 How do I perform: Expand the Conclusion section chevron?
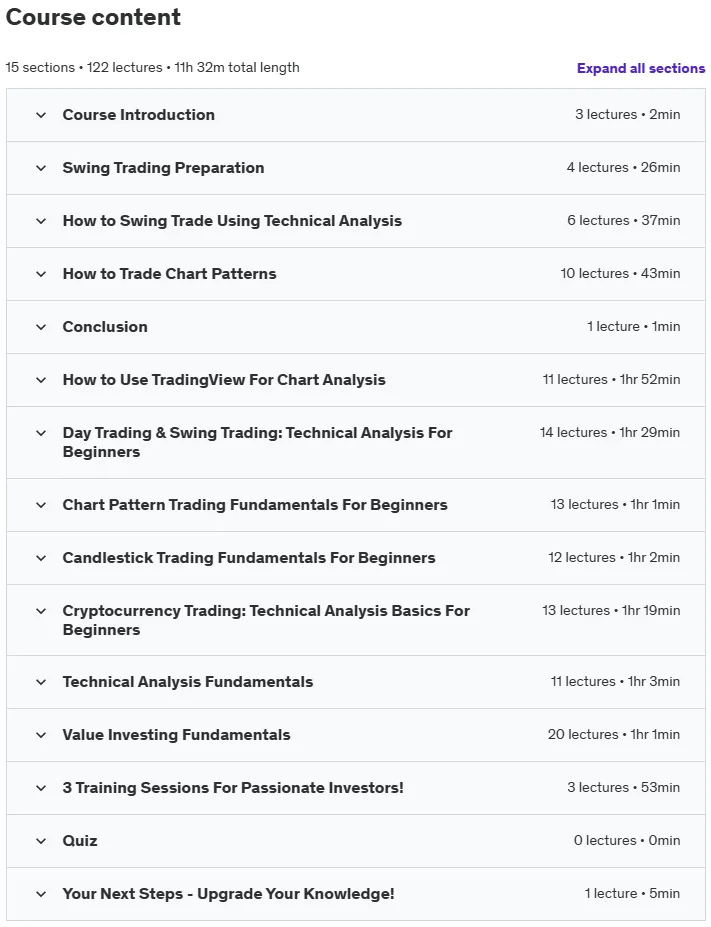click(41, 327)
